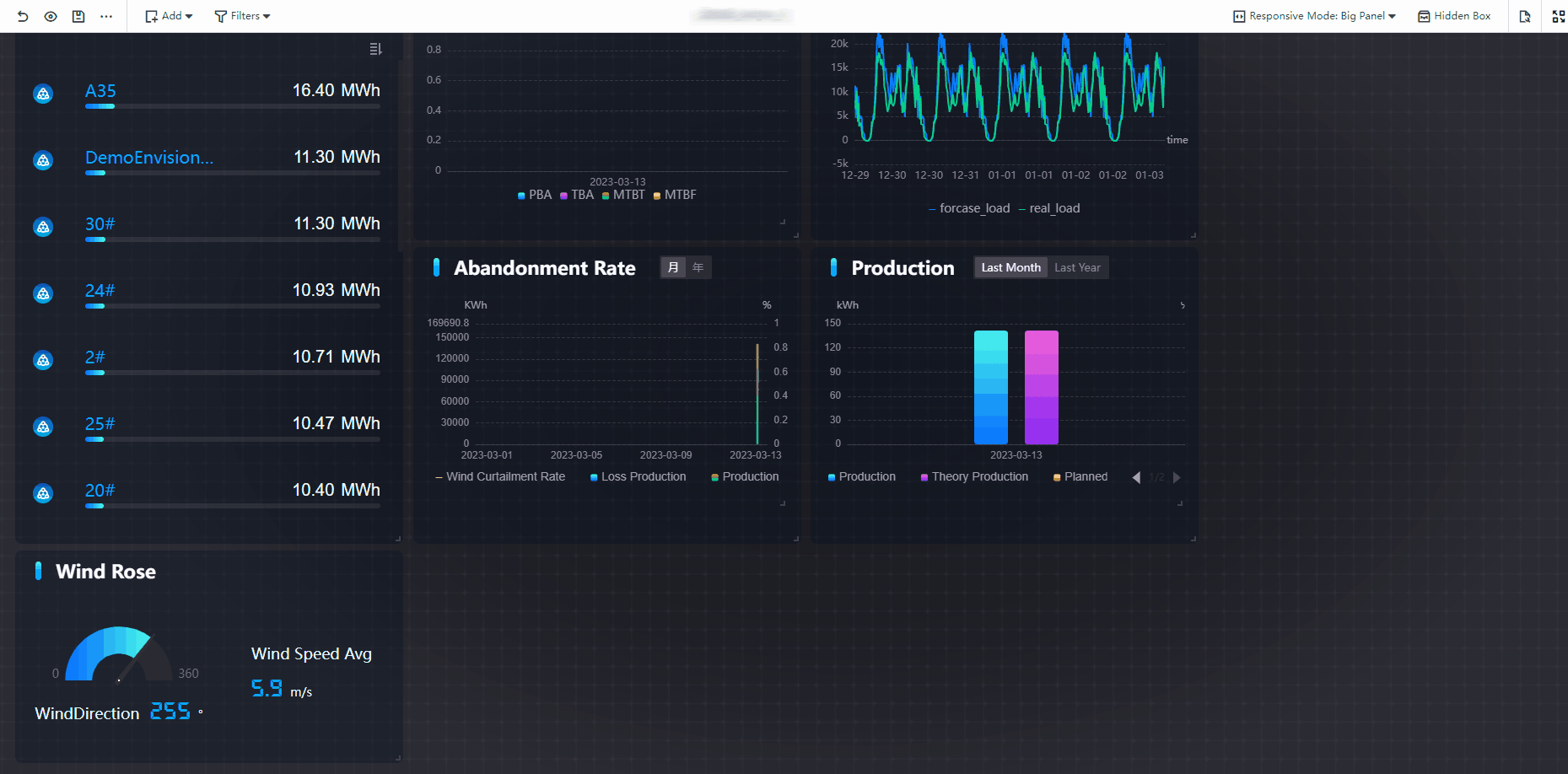Image resolution: width=1568 pixels, height=774 pixels.
Task: Open the DemoEnvision turbine link
Action: tap(149, 158)
